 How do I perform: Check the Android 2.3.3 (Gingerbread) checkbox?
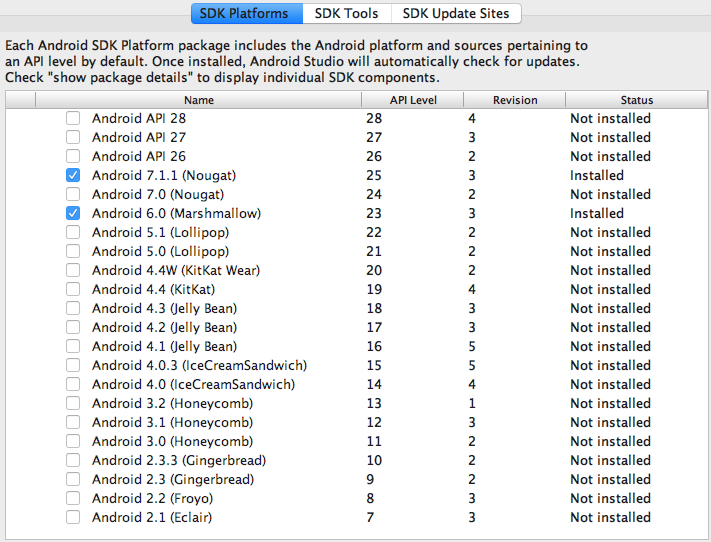(73, 460)
